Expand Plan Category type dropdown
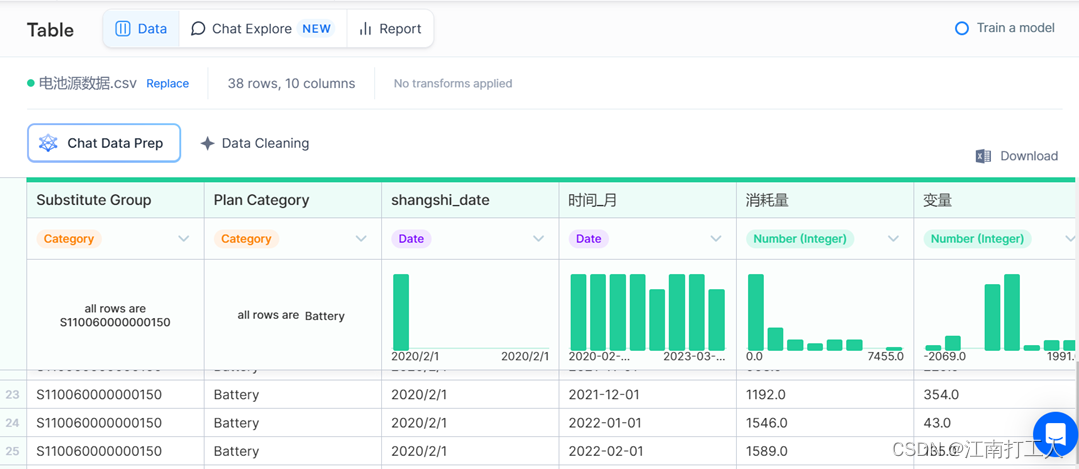 pos(361,239)
